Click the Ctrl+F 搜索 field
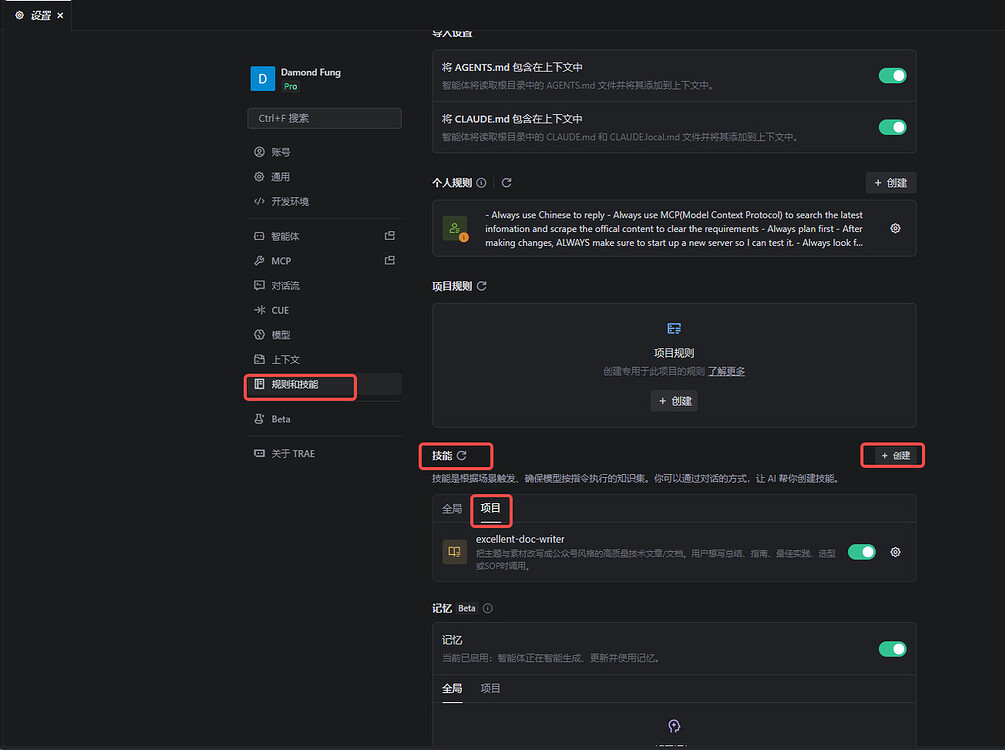 pos(324,118)
